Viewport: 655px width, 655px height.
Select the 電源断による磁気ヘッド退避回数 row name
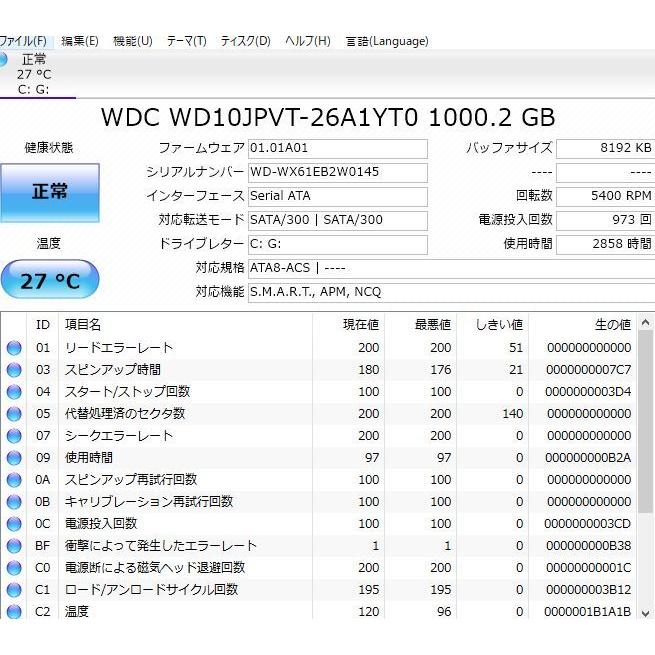pos(155,568)
